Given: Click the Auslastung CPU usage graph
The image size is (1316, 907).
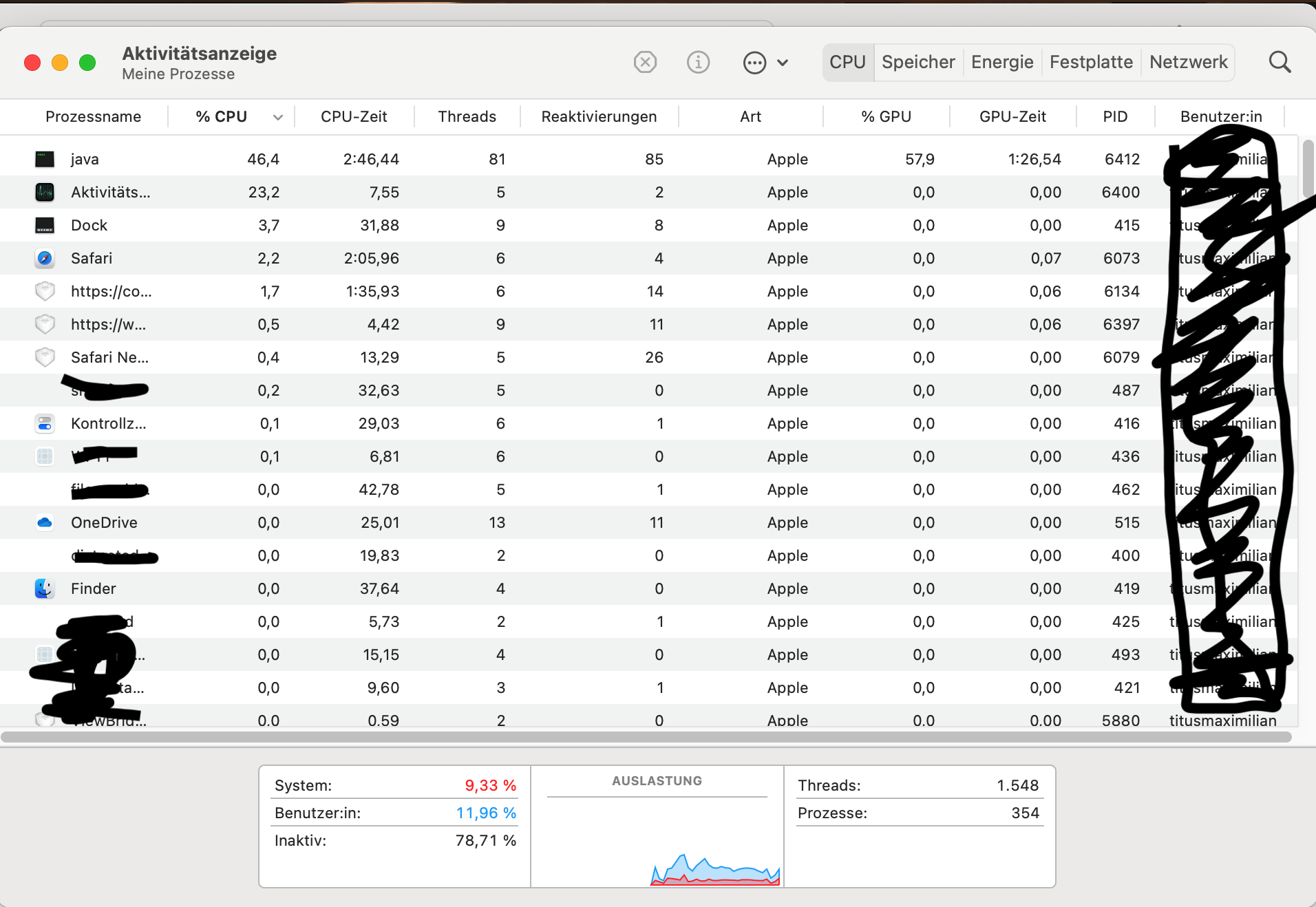Looking at the screenshot, I should point(715,868).
